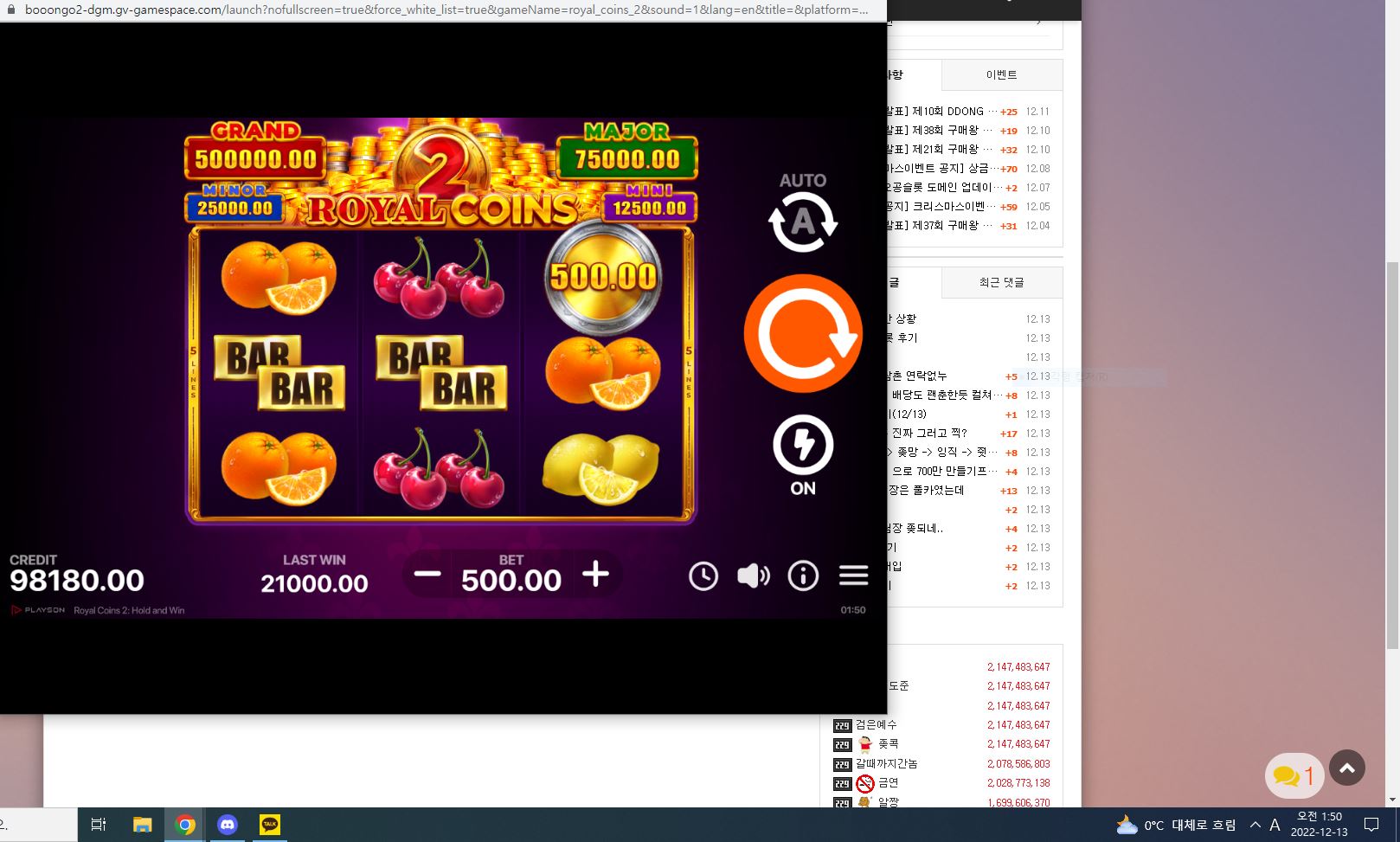Open game history with the clock icon

pyautogui.click(x=703, y=575)
